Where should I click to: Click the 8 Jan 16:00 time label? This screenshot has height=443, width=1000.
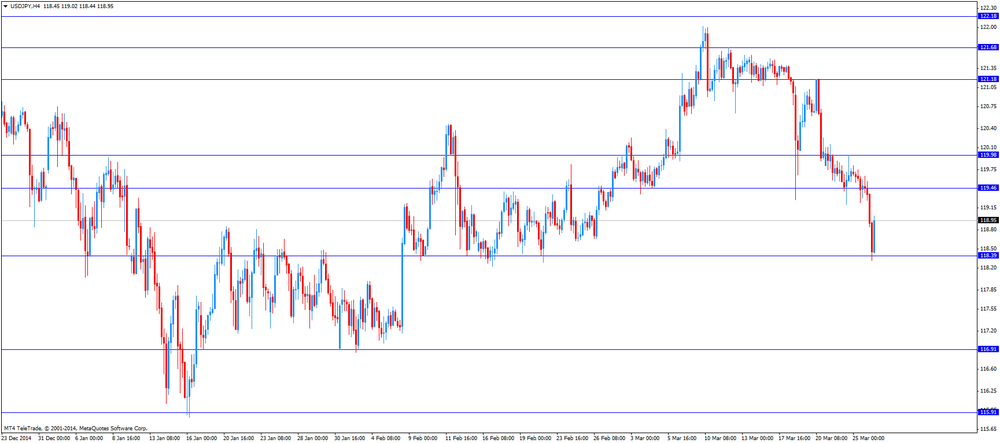click(x=127, y=439)
